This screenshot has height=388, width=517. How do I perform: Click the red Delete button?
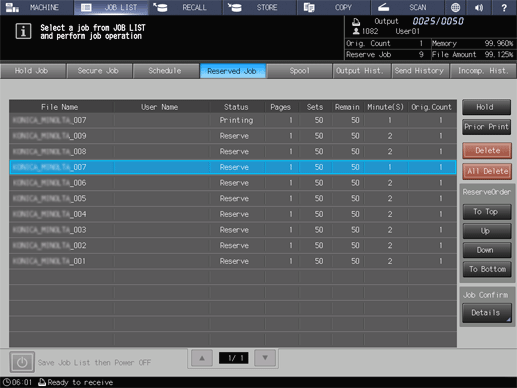487,151
